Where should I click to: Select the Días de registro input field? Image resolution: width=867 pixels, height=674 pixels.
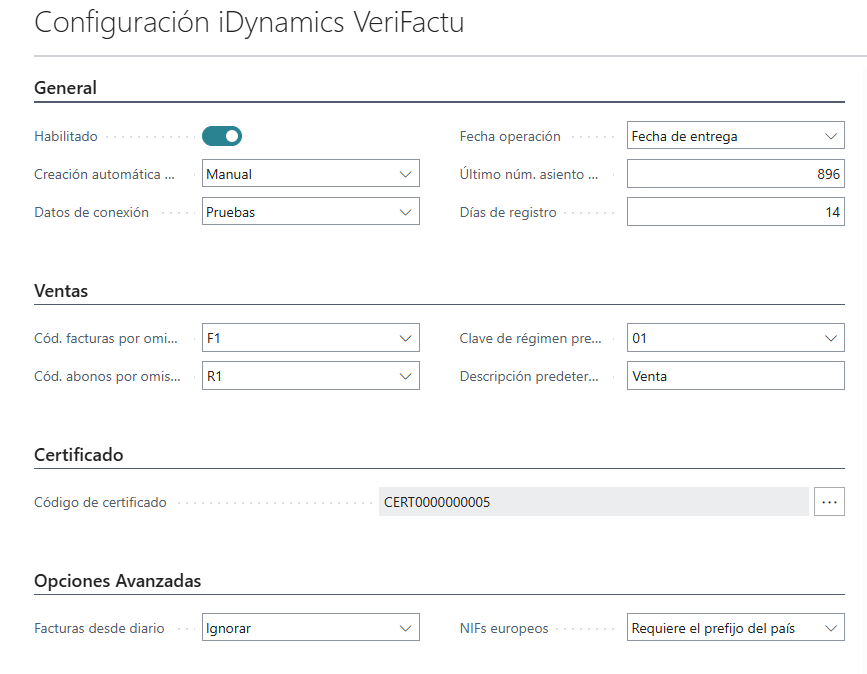[x=735, y=212]
